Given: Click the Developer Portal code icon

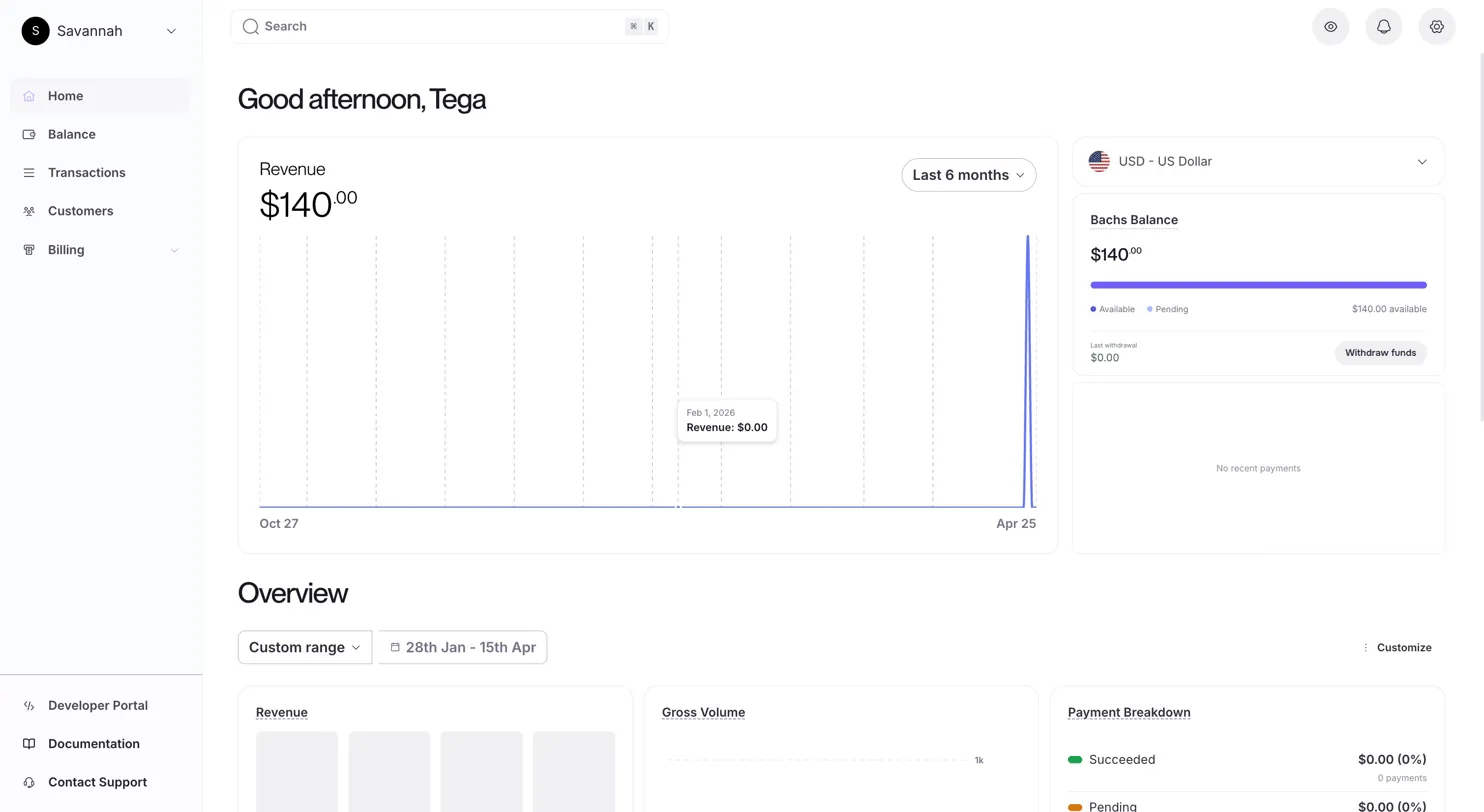Looking at the screenshot, I should 29,706.
